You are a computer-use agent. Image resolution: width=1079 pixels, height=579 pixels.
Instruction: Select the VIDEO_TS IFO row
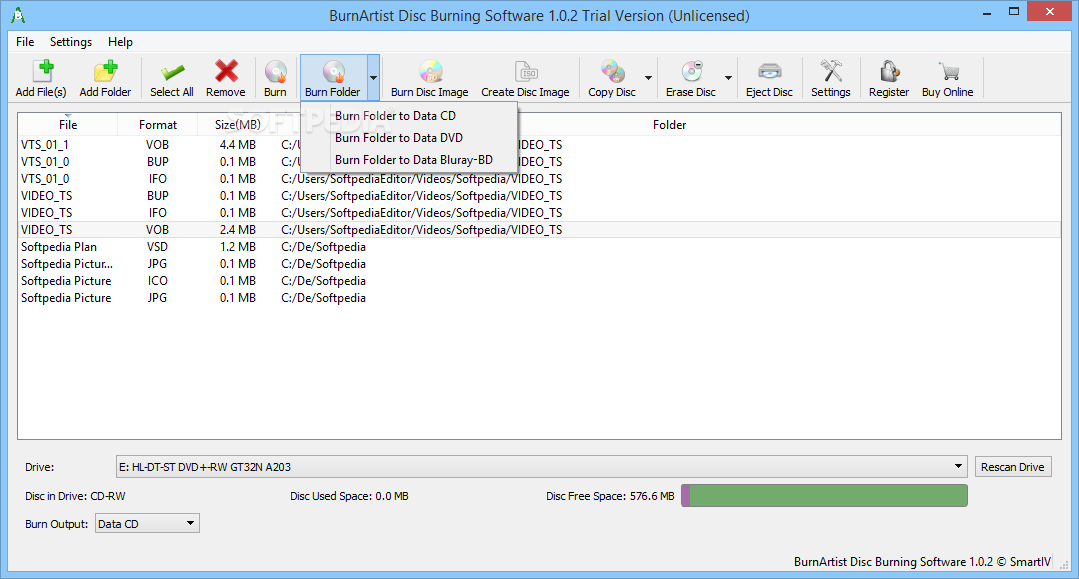[540, 213]
